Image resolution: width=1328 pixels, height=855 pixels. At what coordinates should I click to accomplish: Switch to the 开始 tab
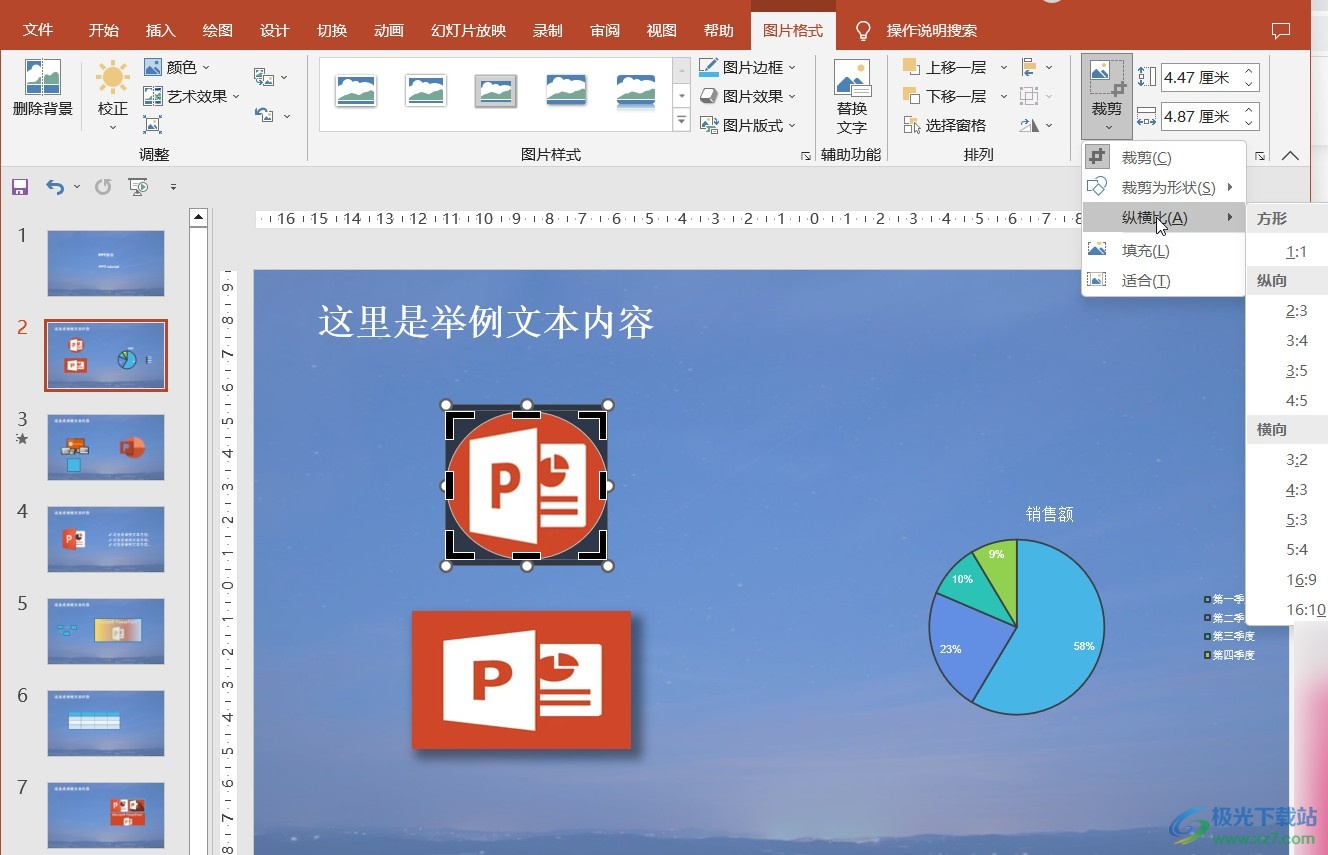pyautogui.click(x=103, y=31)
